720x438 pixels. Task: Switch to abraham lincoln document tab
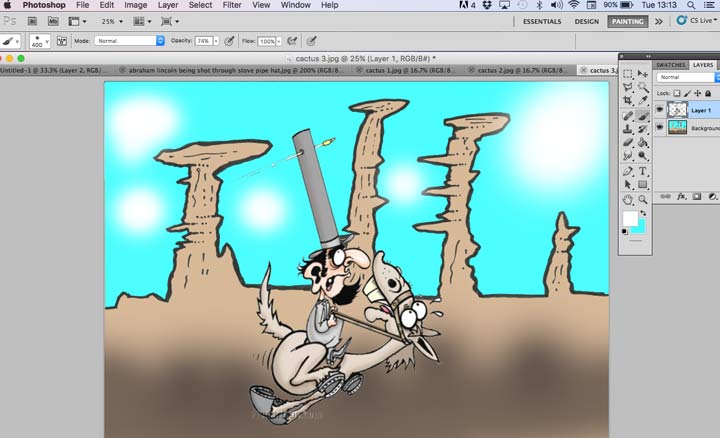click(x=233, y=70)
